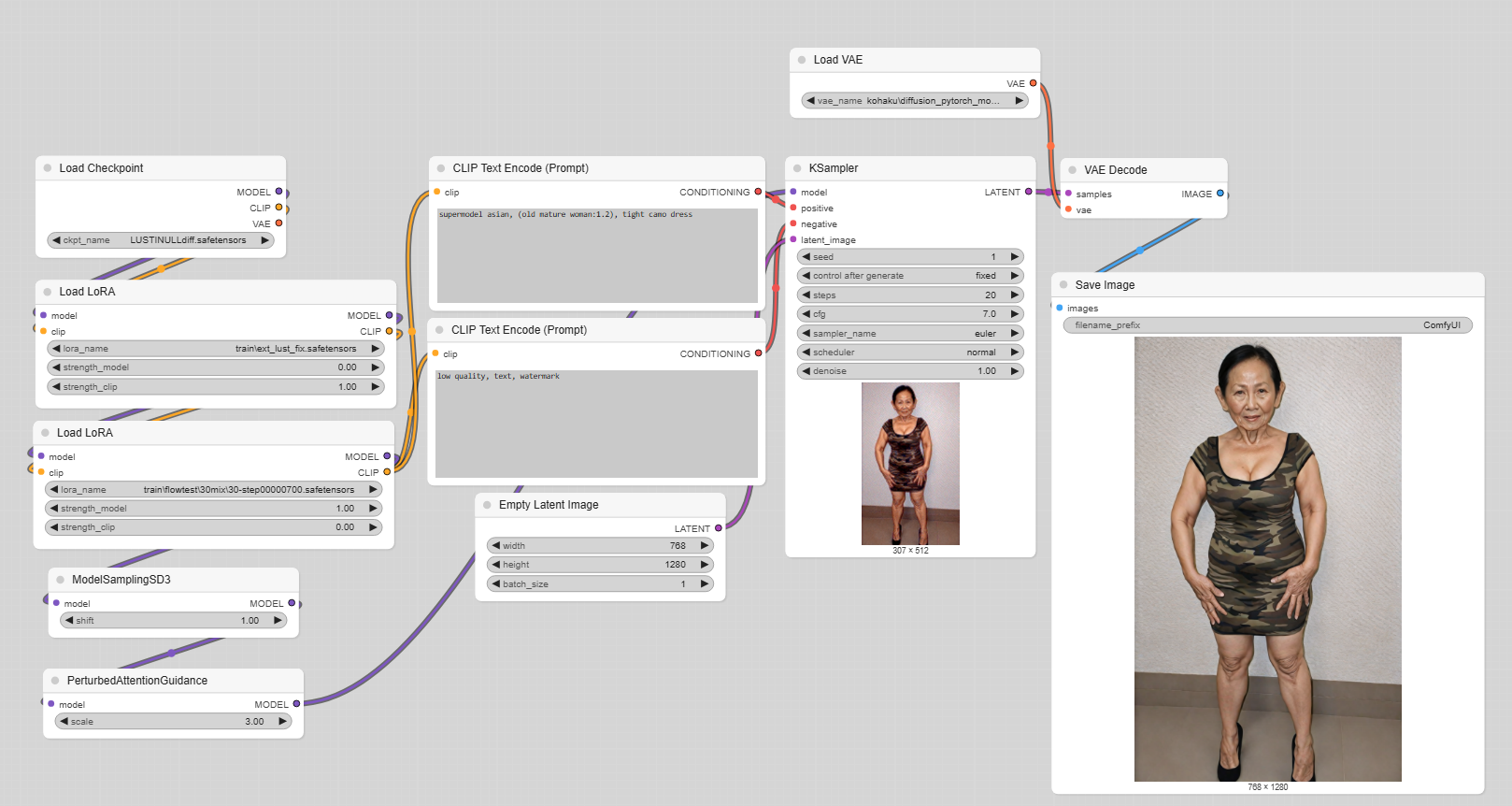The image size is (1512, 806).
Task: Click the images input socket on Save Image
Action: [x=1059, y=308]
